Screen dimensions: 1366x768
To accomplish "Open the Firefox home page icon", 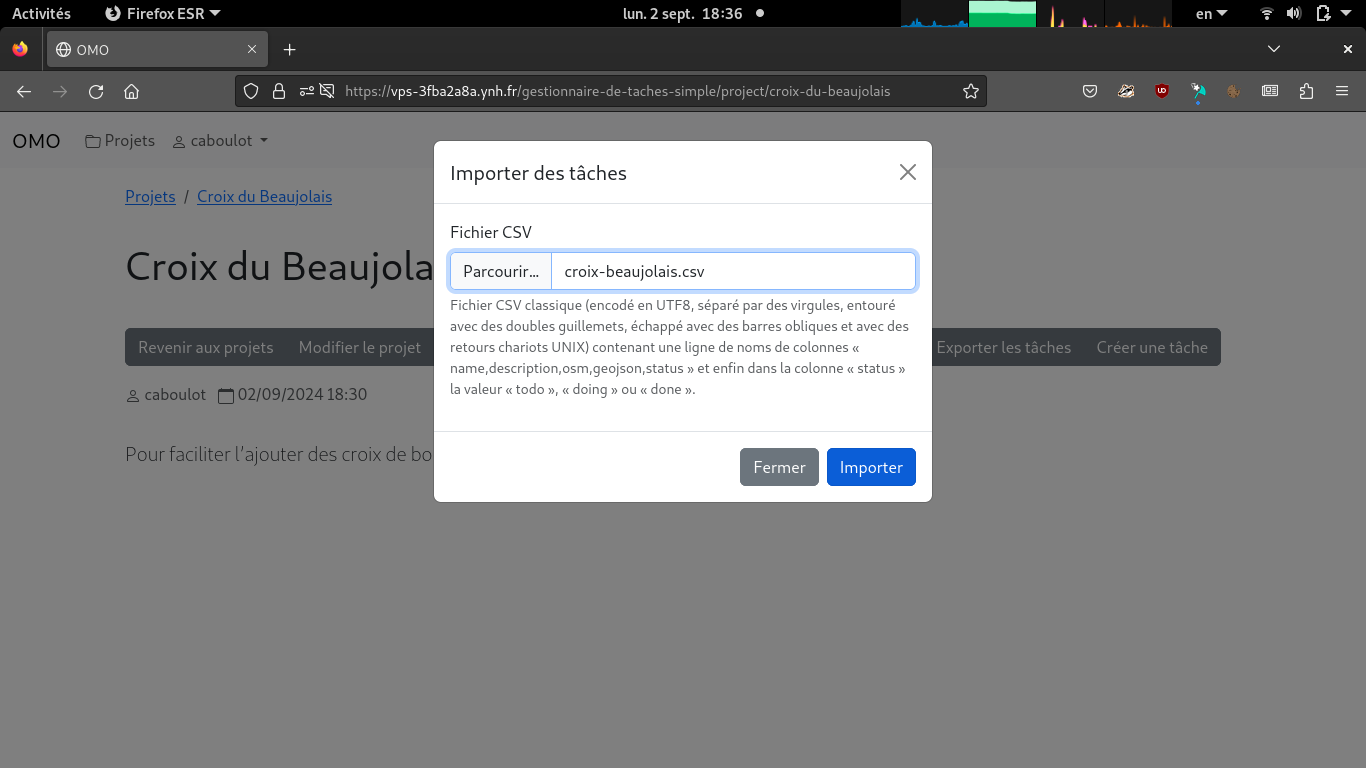I will tap(131, 91).
